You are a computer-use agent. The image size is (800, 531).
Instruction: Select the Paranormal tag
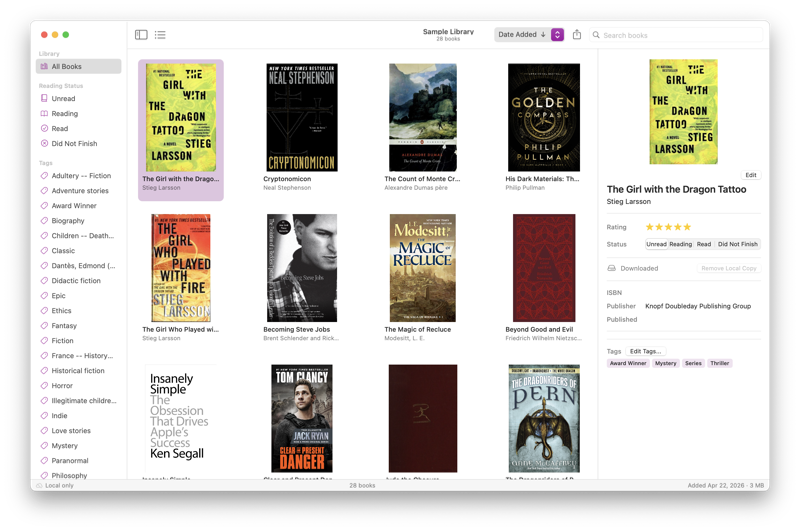(79, 461)
